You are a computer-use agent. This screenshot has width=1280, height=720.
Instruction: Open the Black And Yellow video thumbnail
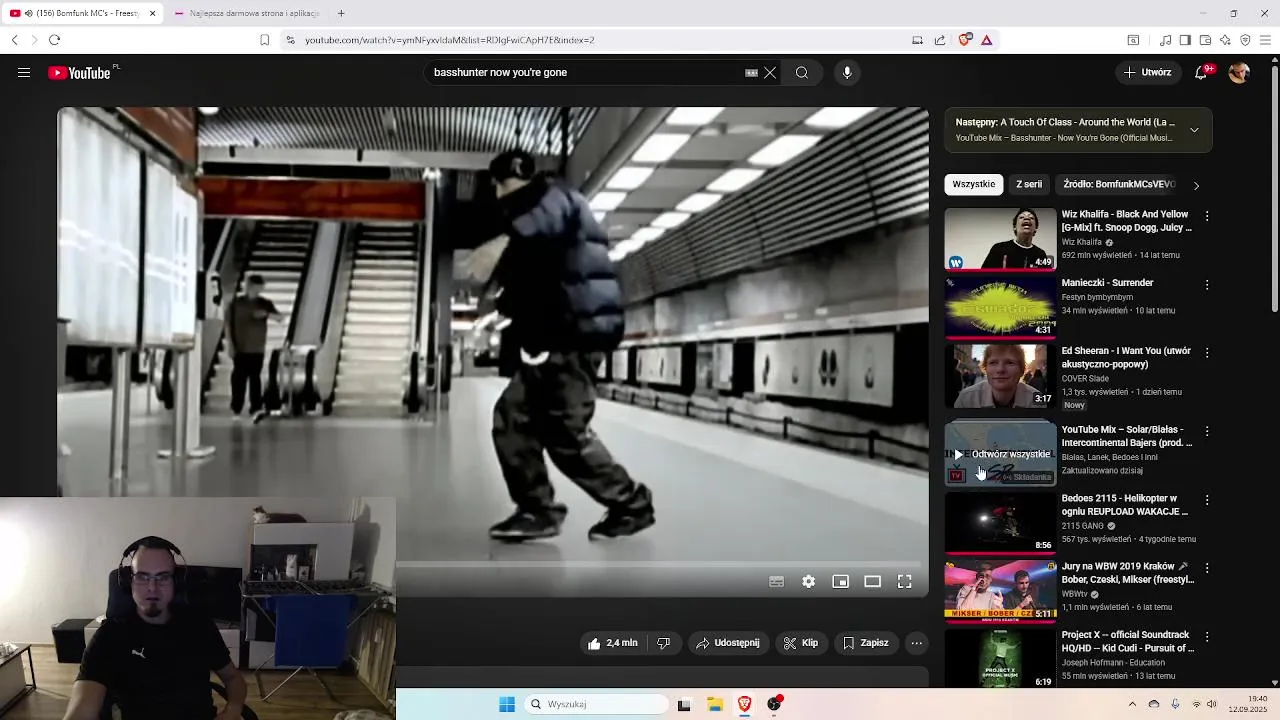[x=1000, y=239]
